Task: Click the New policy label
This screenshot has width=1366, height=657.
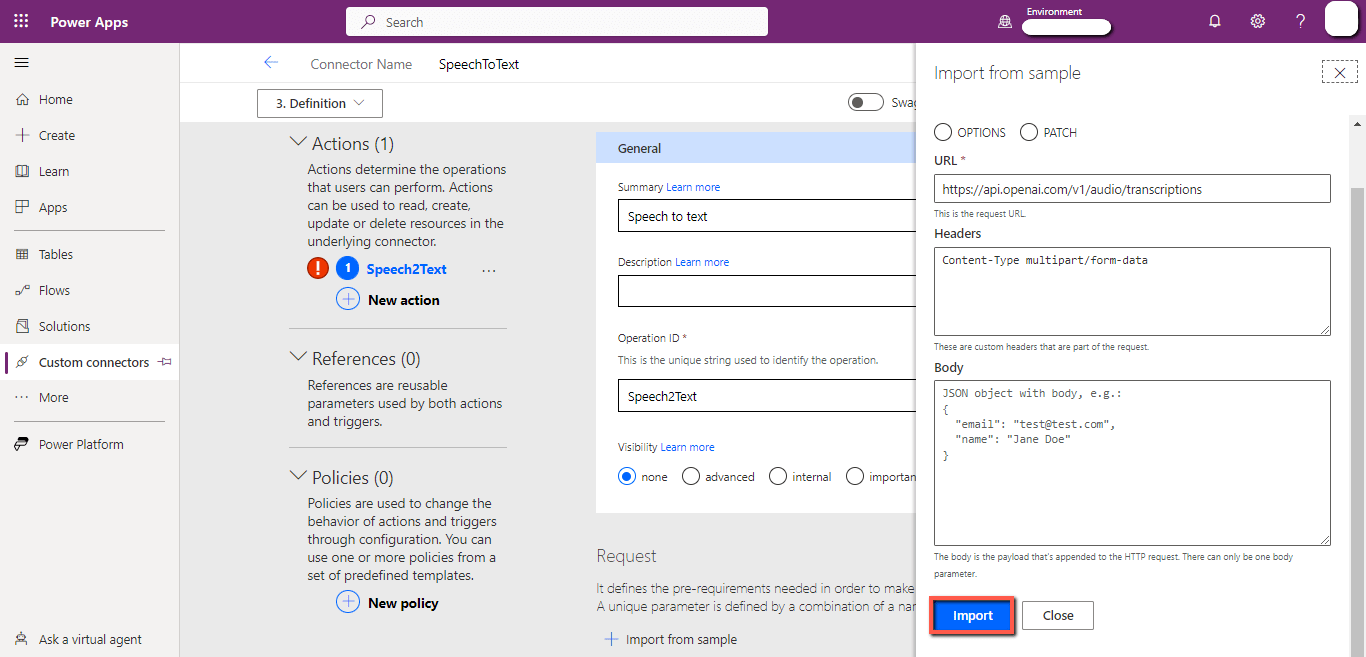Action: click(403, 603)
